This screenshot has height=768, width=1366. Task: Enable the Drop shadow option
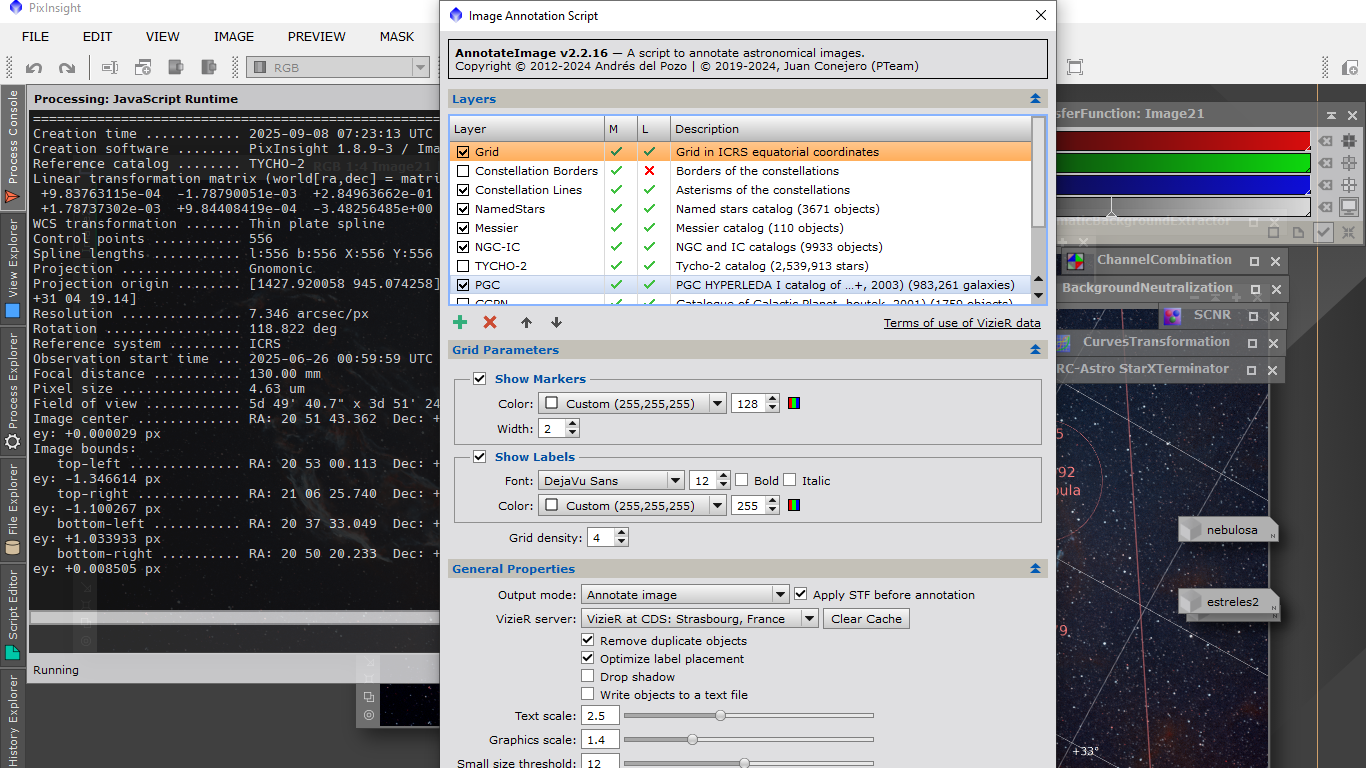[x=588, y=677]
